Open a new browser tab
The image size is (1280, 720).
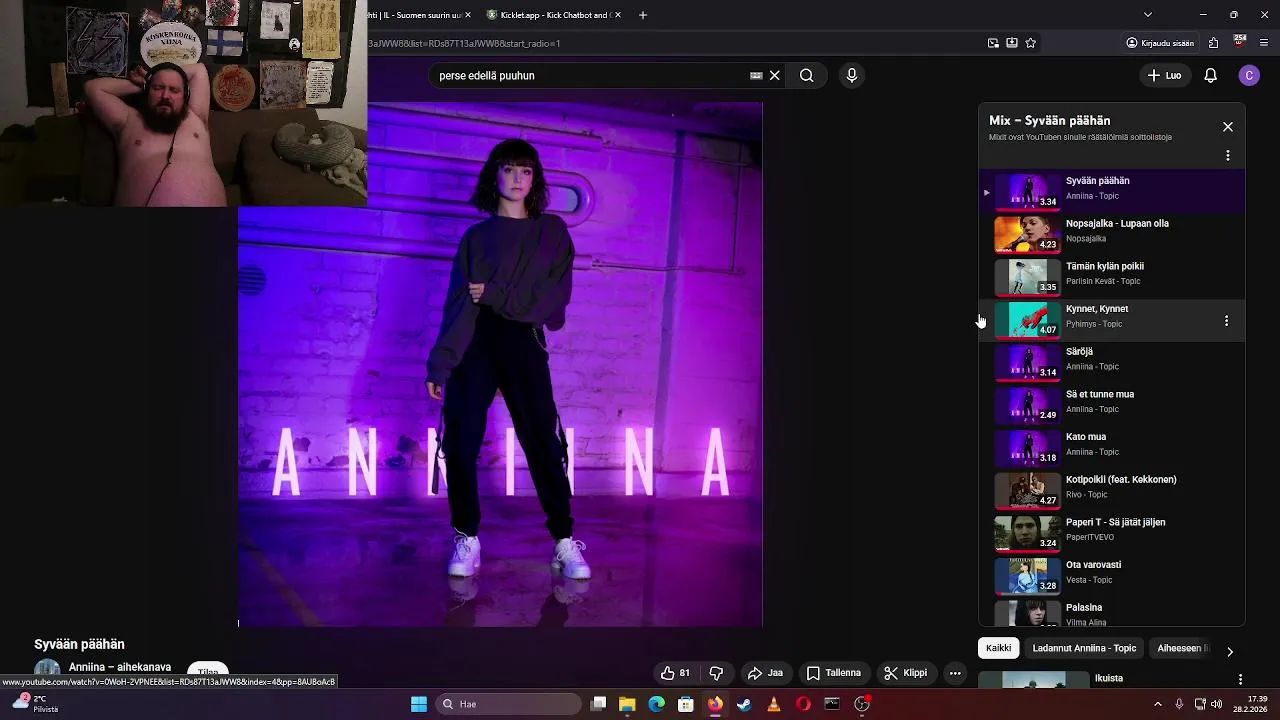pyautogui.click(x=643, y=15)
